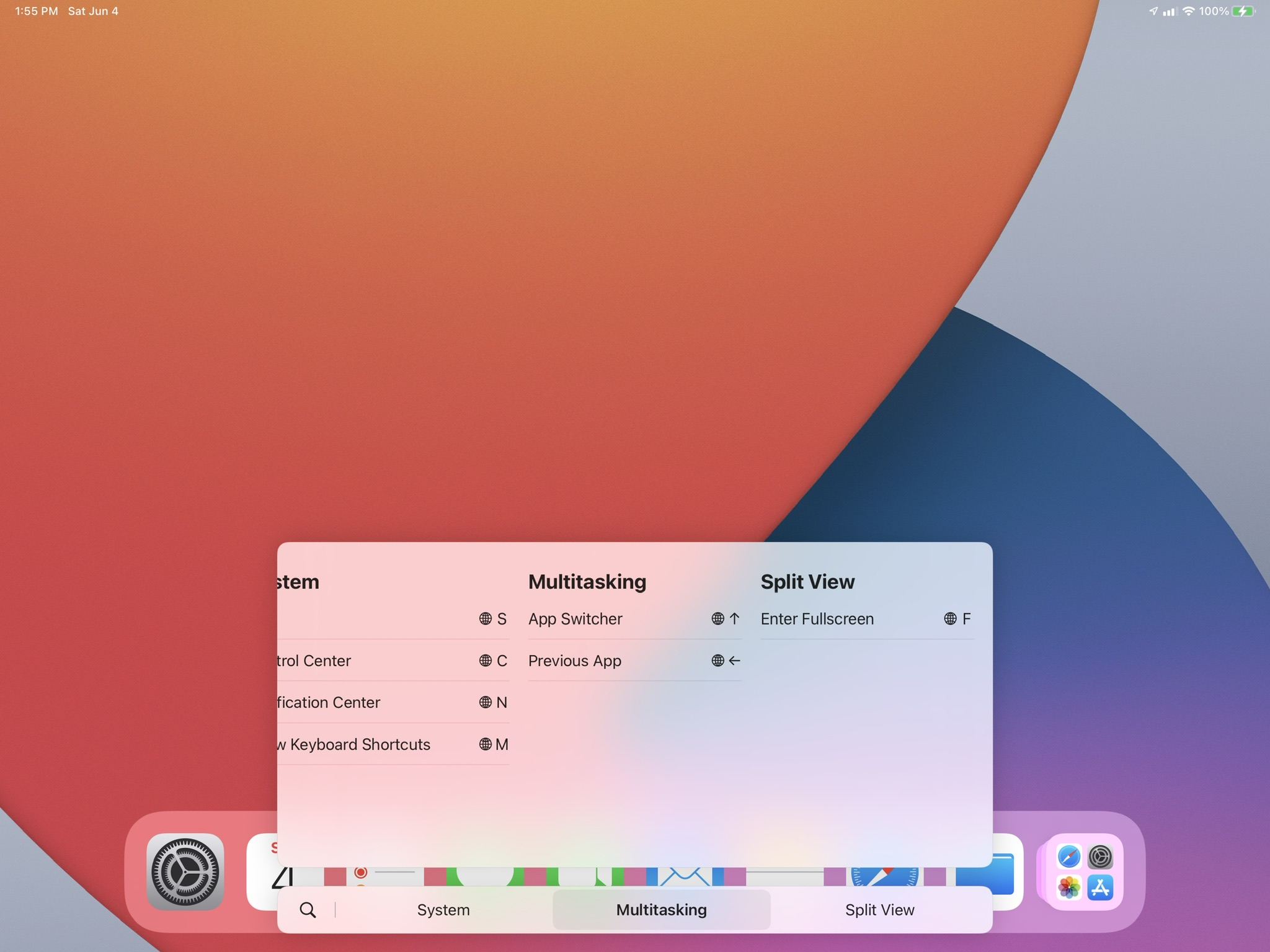Tap the Multitasking section heading
1270x952 pixels.
[x=587, y=582]
